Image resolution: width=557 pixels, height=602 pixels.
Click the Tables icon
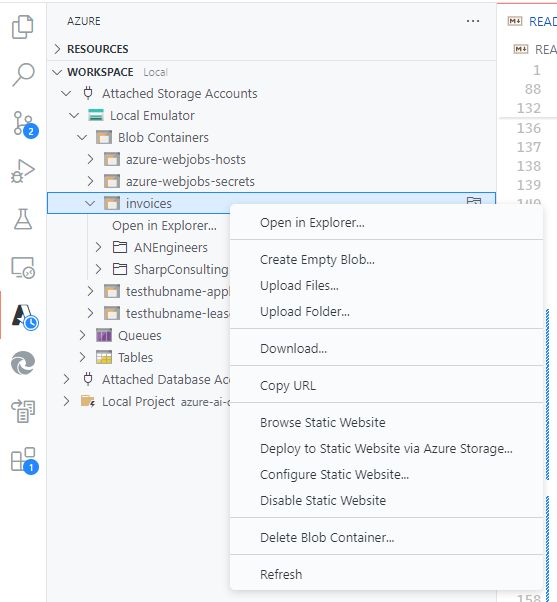pos(104,357)
